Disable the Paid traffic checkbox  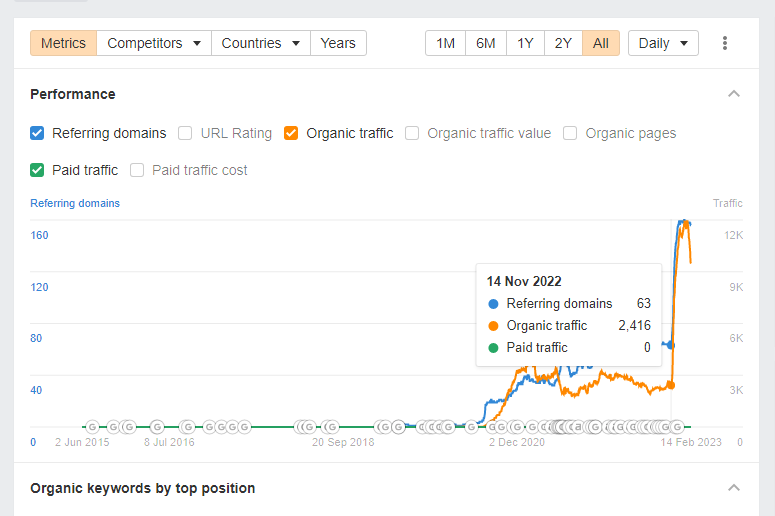pos(37,170)
